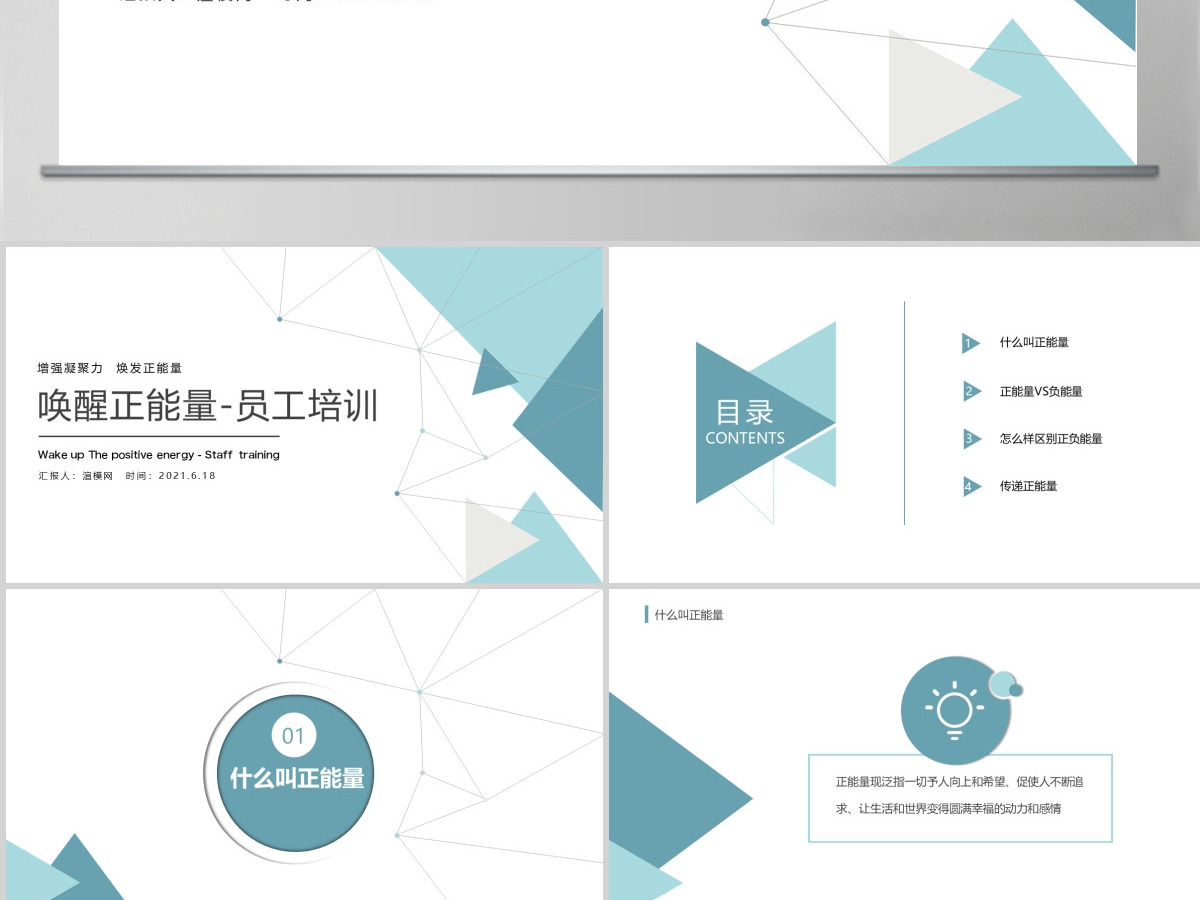Select the contents entry '正能量VS负能量'
Screen dimensions: 1200x900
pos(1041,391)
